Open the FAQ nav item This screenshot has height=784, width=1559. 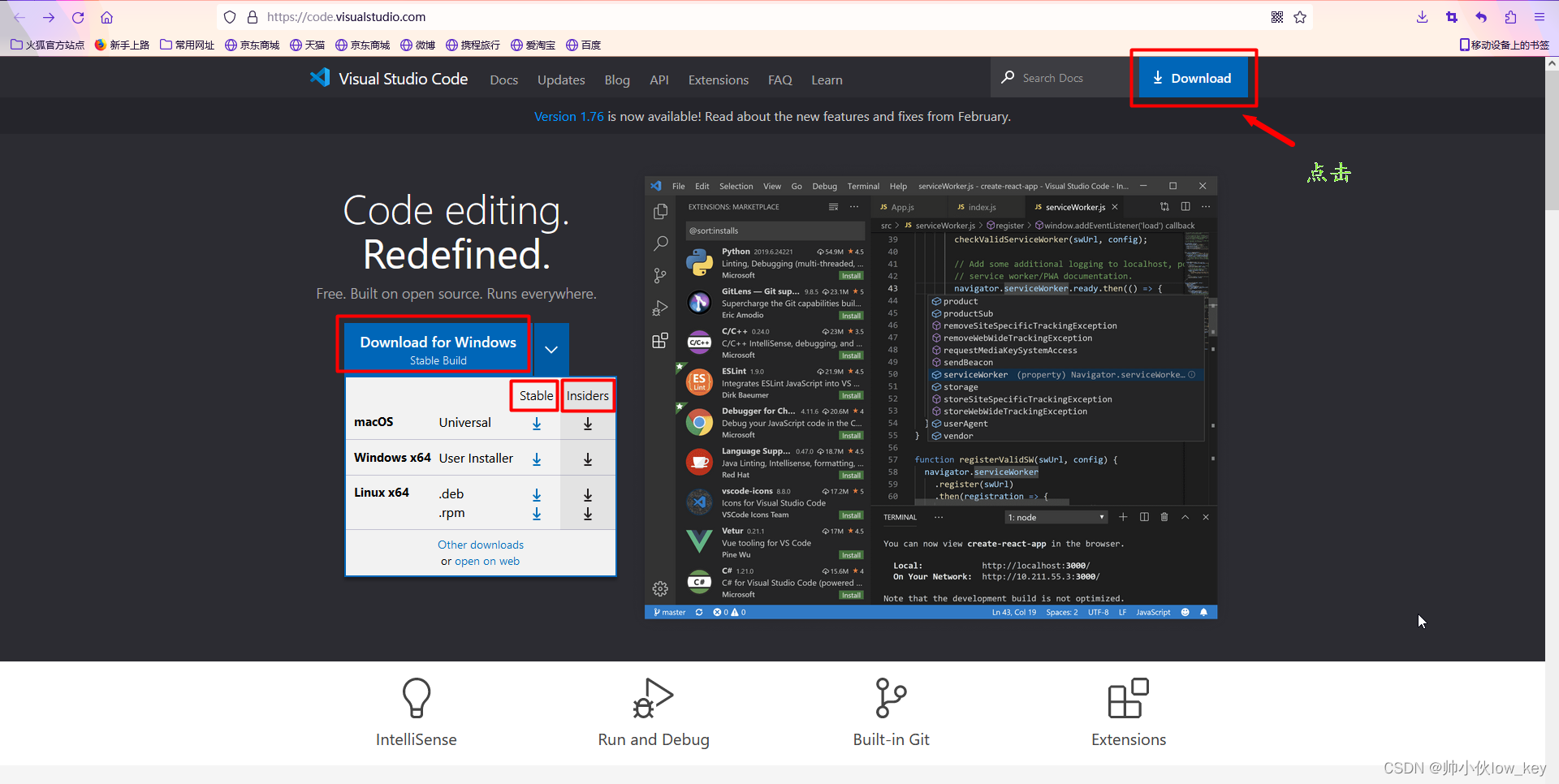[x=780, y=80]
